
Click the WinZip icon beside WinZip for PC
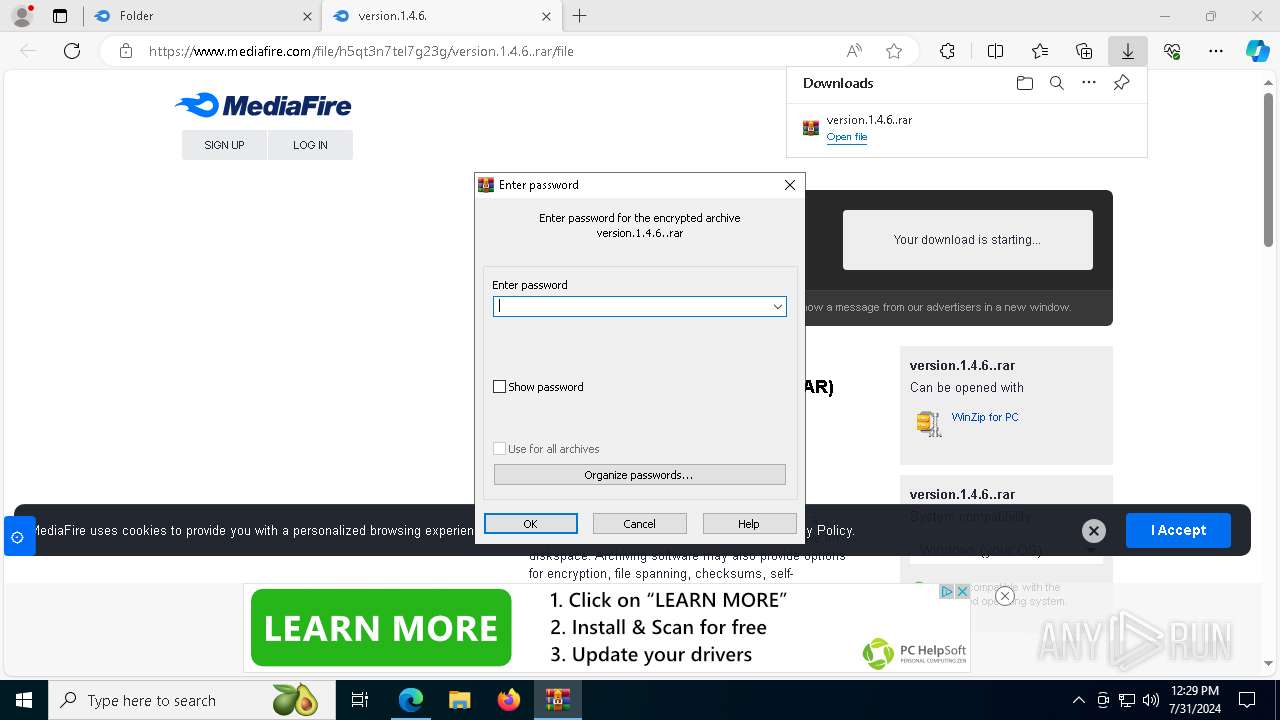[929, 423]
